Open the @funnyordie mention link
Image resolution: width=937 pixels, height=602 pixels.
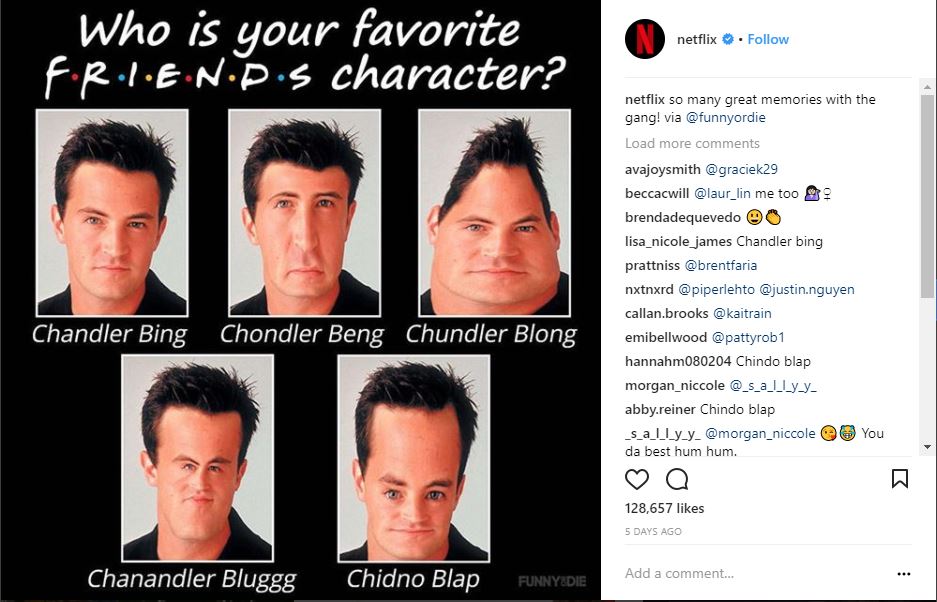tap(725, 117)
